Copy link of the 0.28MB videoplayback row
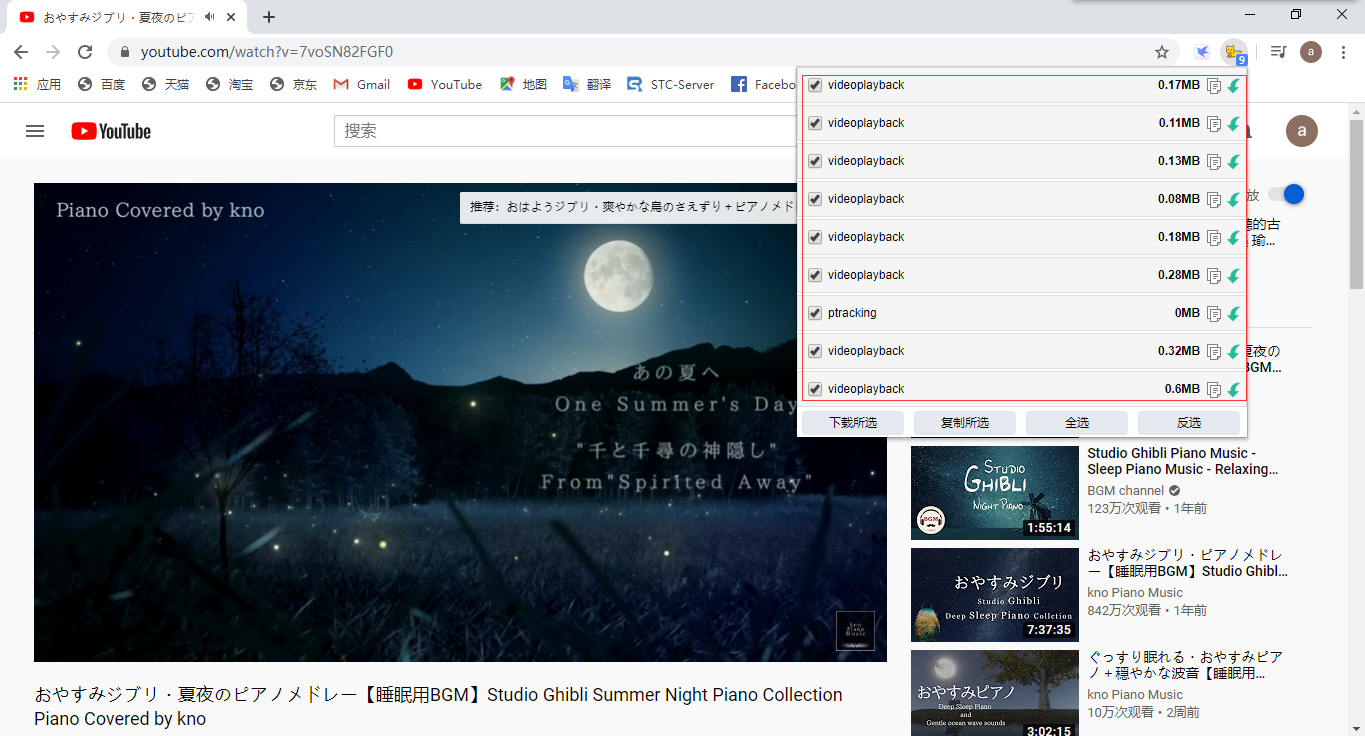Image resolution: width=1365 pixels, height=736 pixels. (x=1214, y=276)
